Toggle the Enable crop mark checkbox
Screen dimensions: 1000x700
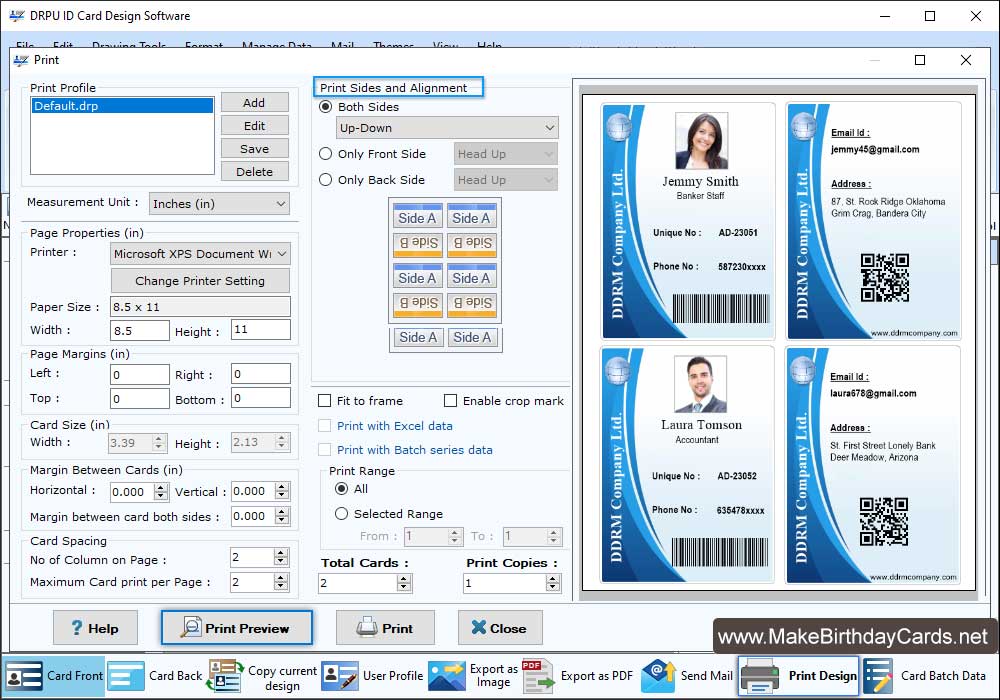(450, 400)
